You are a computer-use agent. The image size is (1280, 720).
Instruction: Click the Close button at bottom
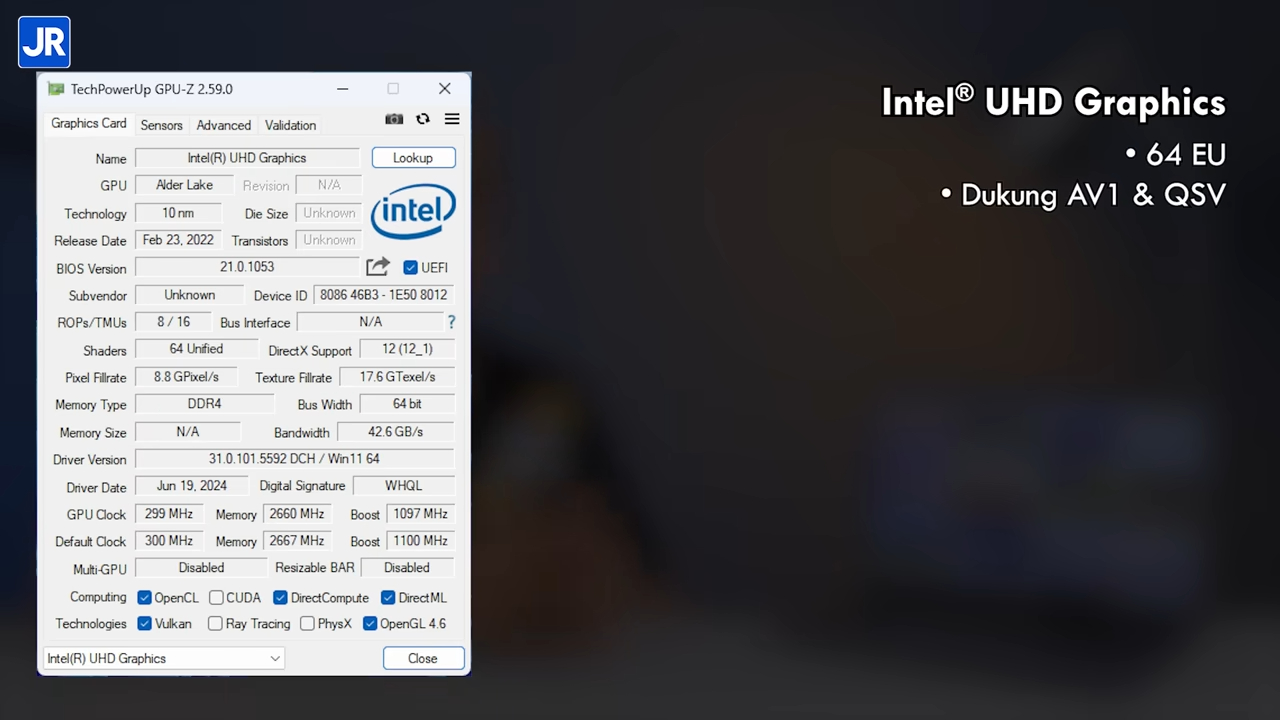pos(423,658)
